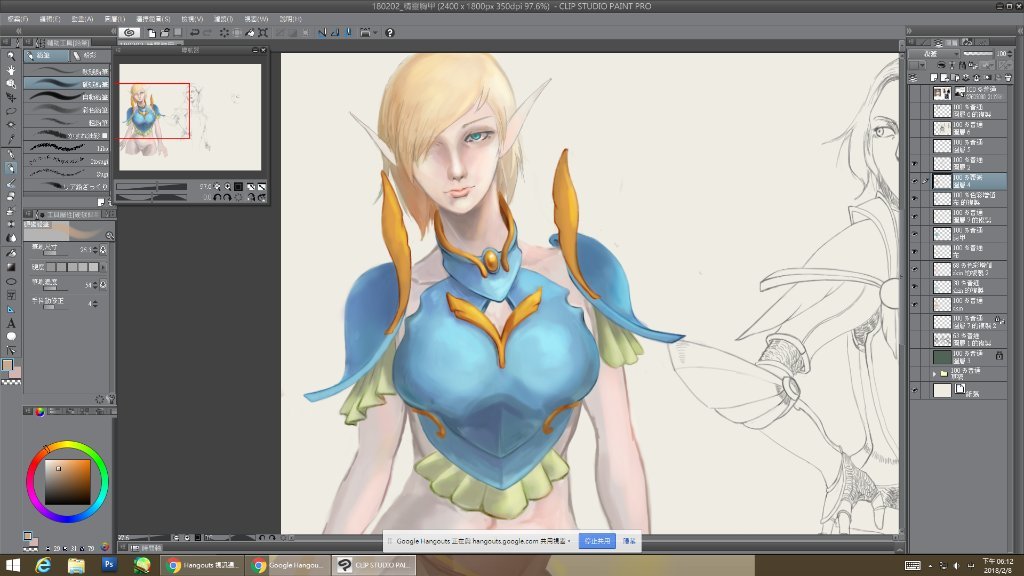Show the hidden 圖層 6 layer
The height and width of the screenshot is (576, 1024).
click(914, 129)
